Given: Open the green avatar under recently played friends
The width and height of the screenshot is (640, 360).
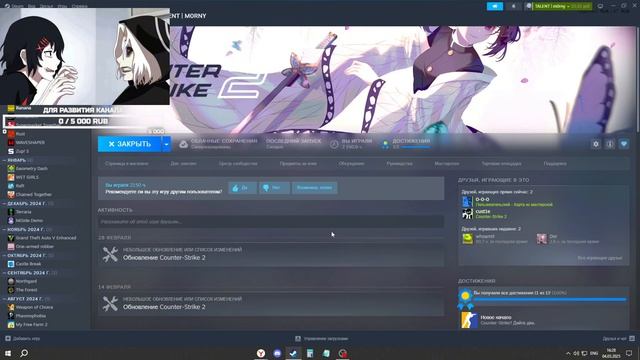Looking at the screenshot, I should (467, 239).
